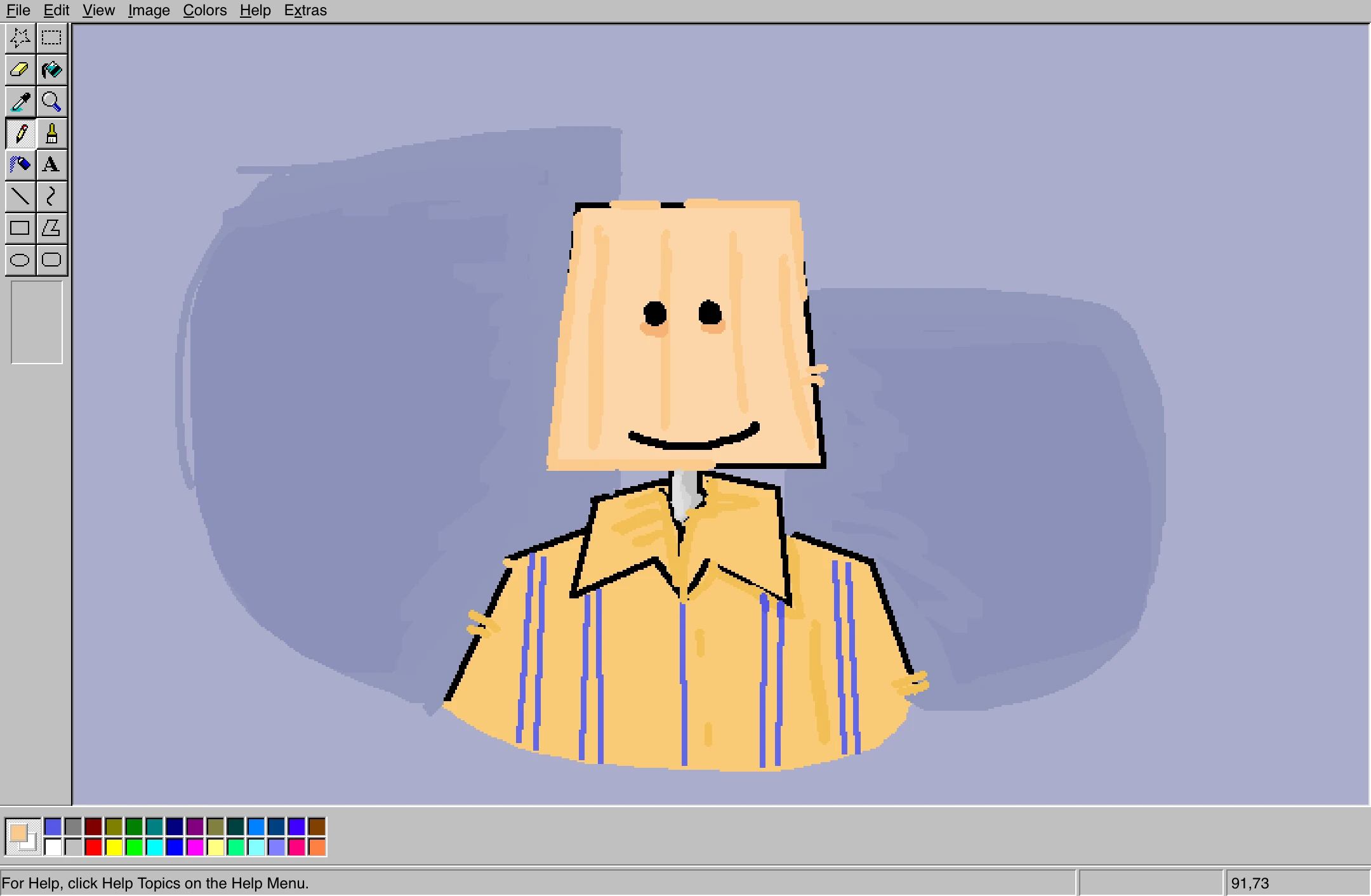
Task: Open the File menu
Action: point(18,10)
